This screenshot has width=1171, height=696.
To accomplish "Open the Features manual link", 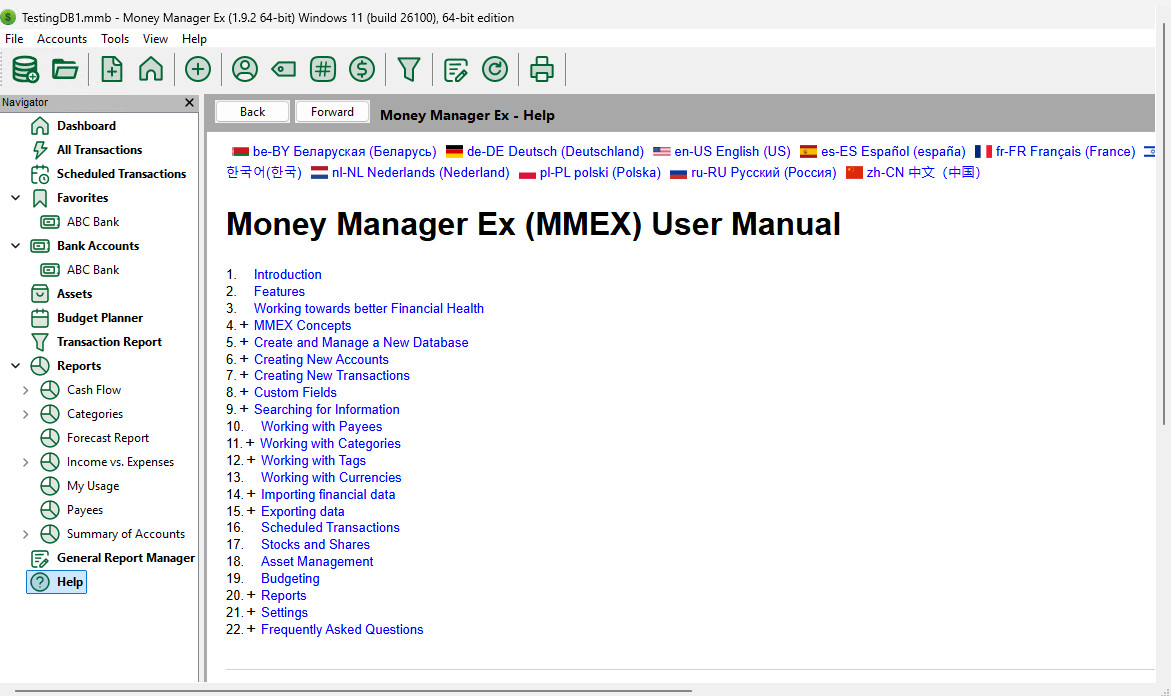I will [x=279, y=291].
